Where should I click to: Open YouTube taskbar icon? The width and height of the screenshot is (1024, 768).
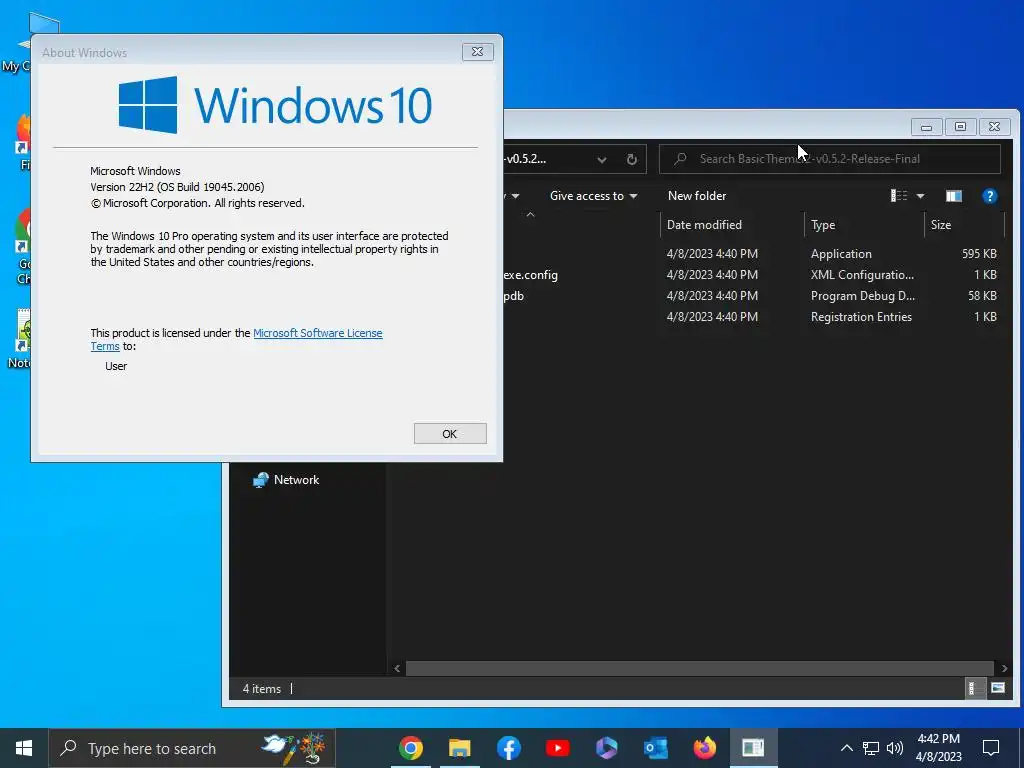pyautogui.click(x=558, y=748)
